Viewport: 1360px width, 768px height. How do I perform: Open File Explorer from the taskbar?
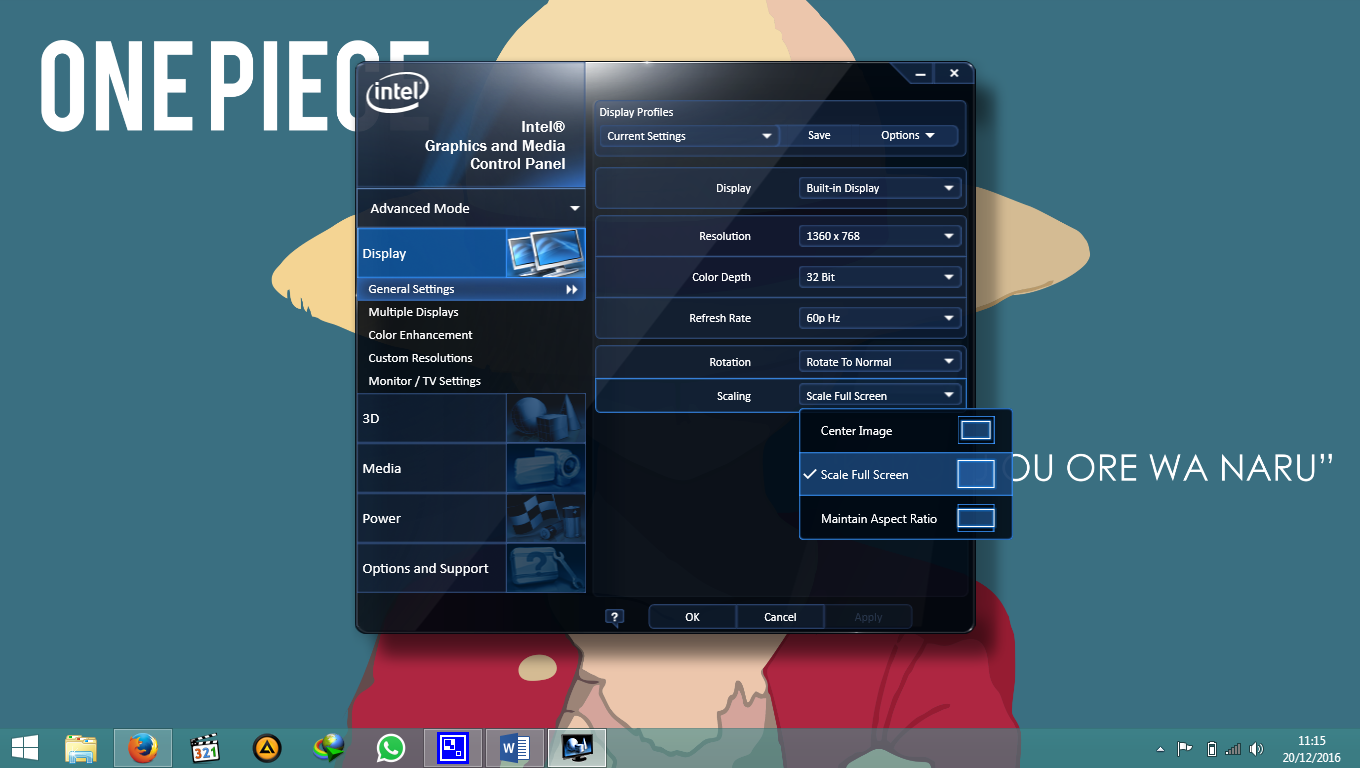point(81,748)
